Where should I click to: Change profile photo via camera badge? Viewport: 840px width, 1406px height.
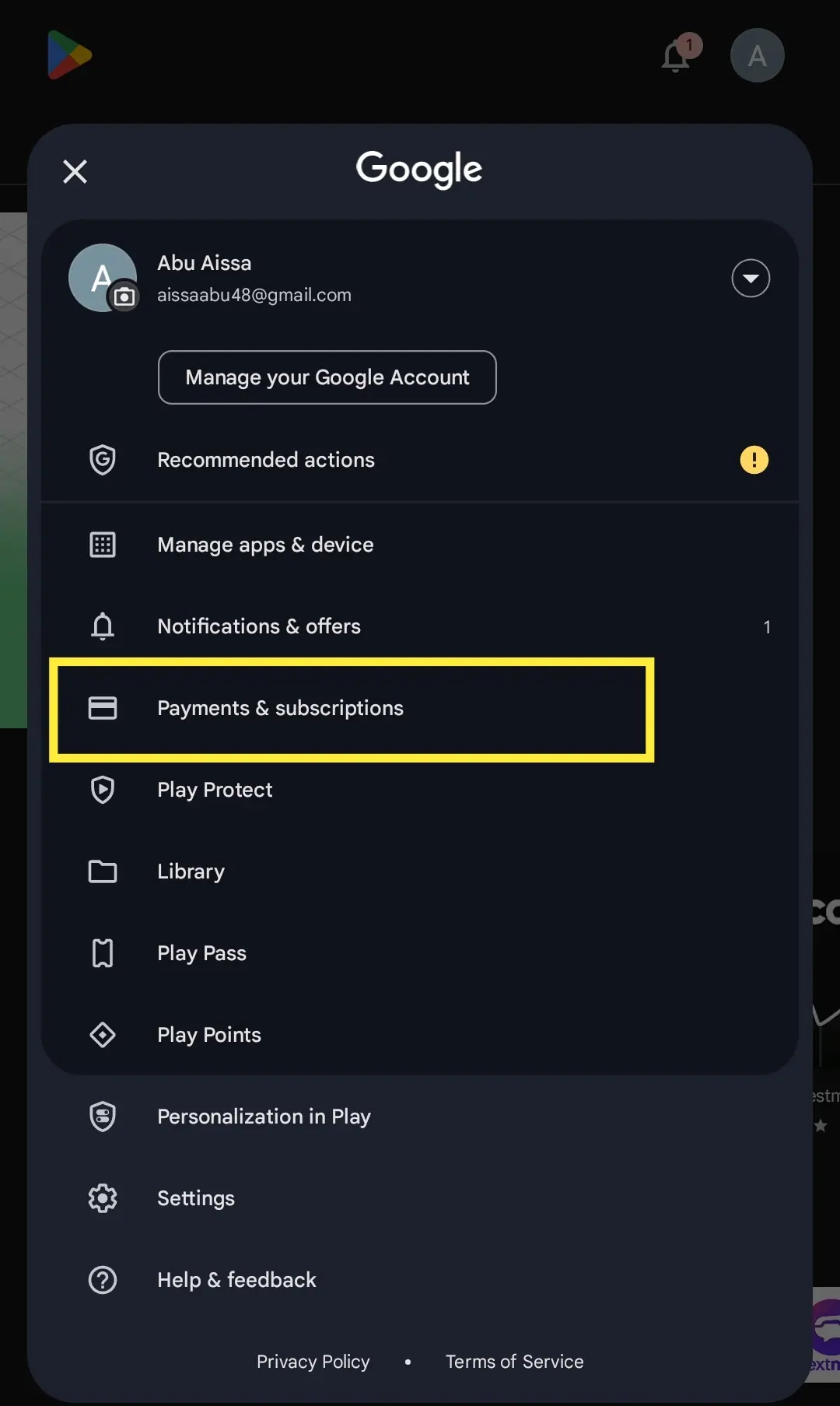[x=124, y=296]
